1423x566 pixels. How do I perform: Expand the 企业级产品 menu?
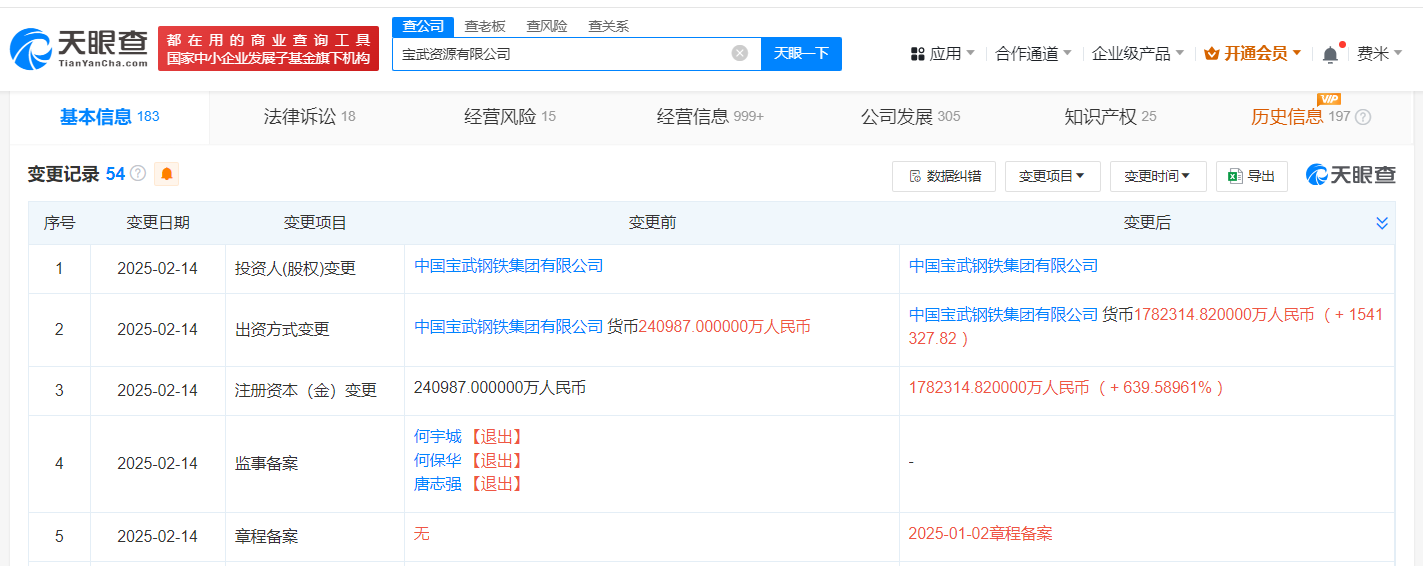point(1137,54)
